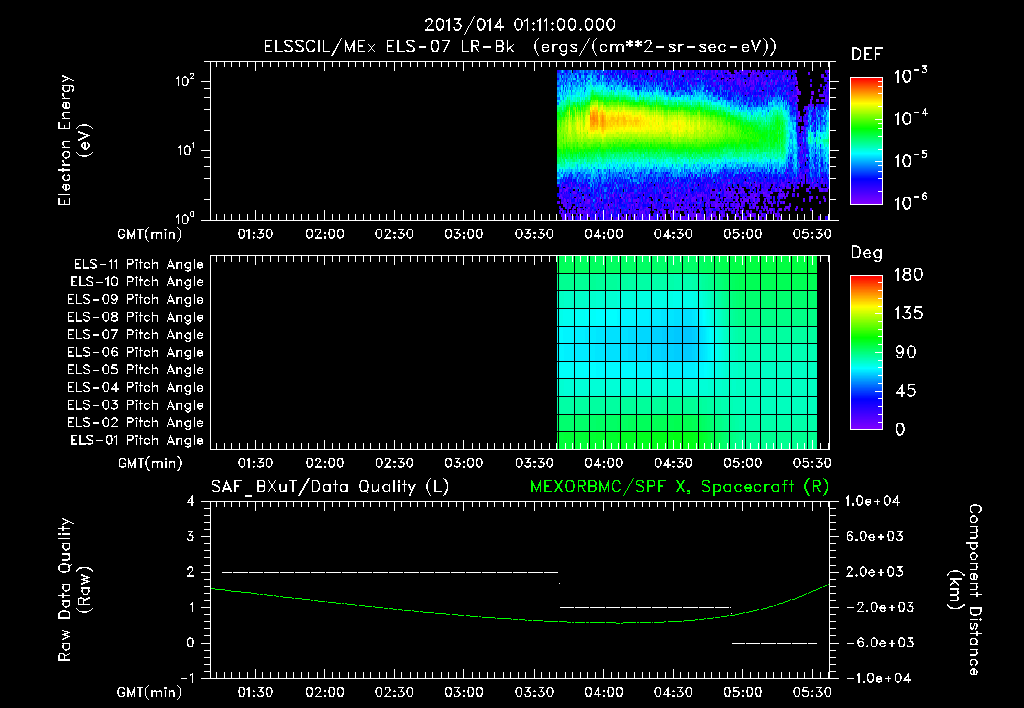The image size is (1024, 708).
Task: Click the ELS-07 Pitch Angle row label
Action: pos(135,334)
